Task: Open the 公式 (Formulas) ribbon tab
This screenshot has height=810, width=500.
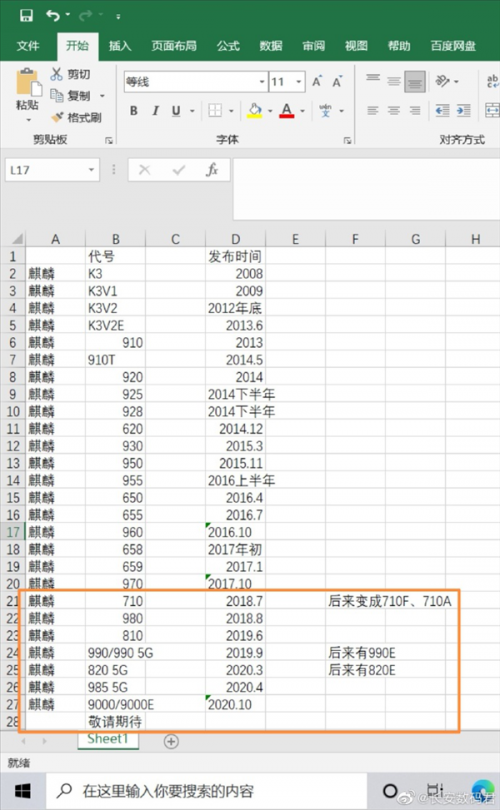Action: (228, 46)
